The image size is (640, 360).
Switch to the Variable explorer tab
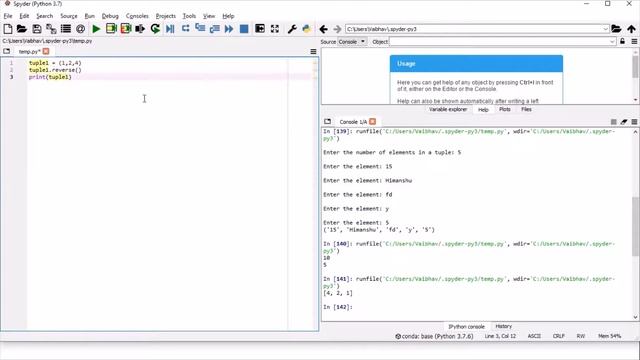click(x=448, y=109)
